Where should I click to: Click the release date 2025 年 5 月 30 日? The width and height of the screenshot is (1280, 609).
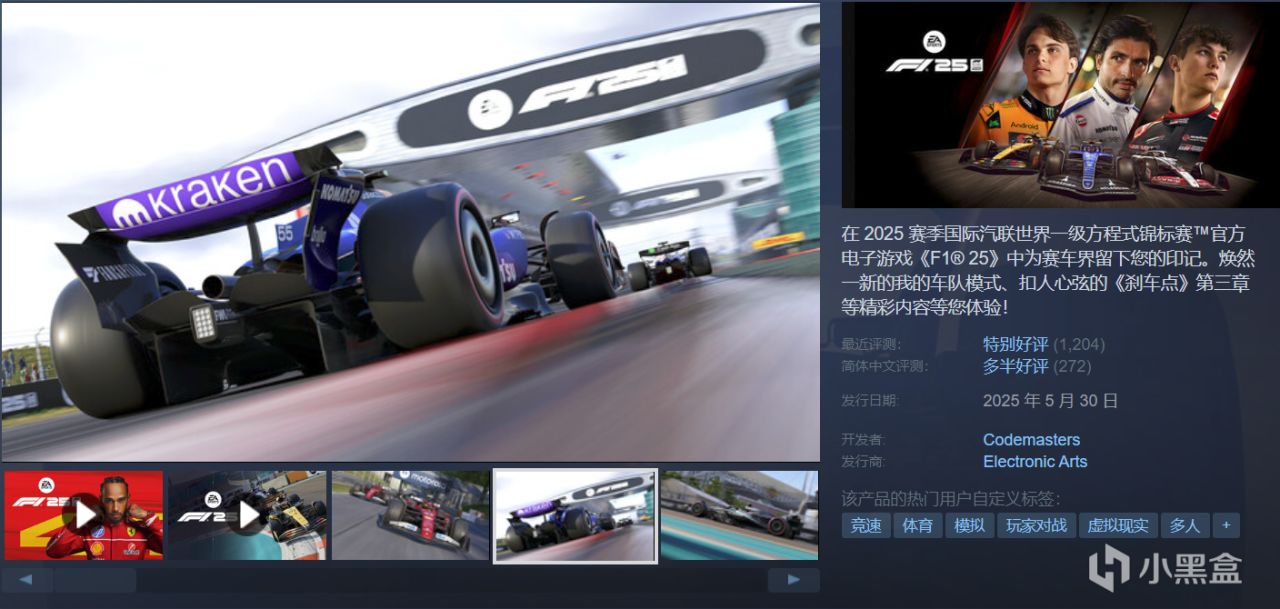click(1050, 401)
